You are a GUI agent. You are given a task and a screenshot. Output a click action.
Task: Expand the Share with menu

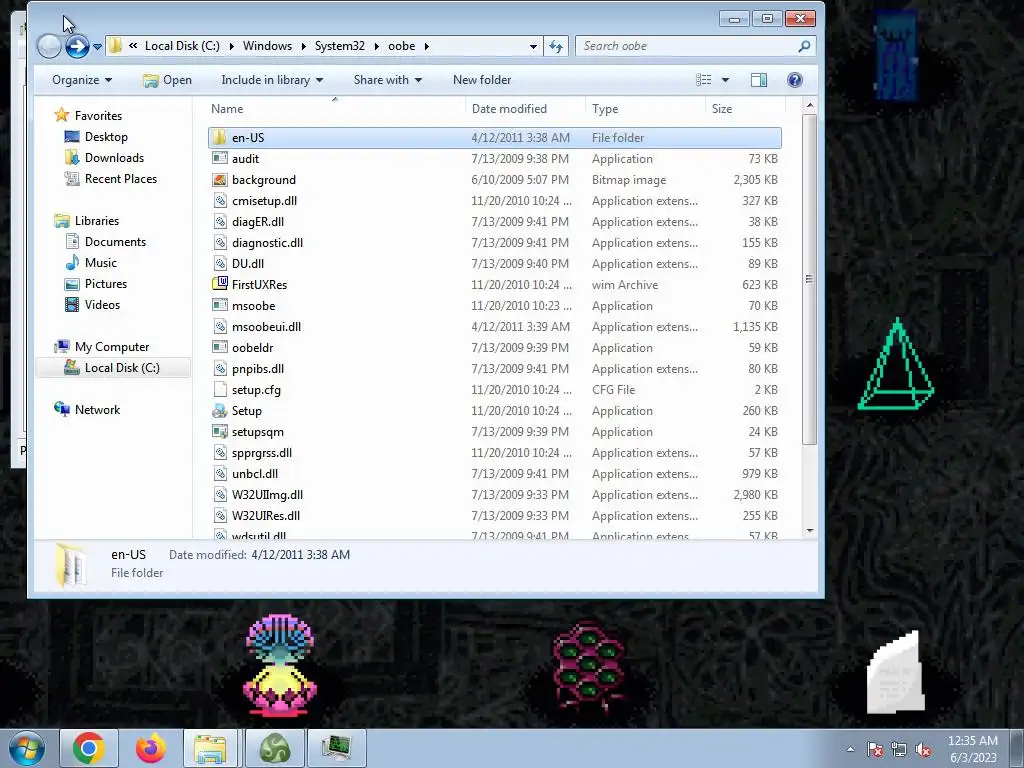point(388,80)
